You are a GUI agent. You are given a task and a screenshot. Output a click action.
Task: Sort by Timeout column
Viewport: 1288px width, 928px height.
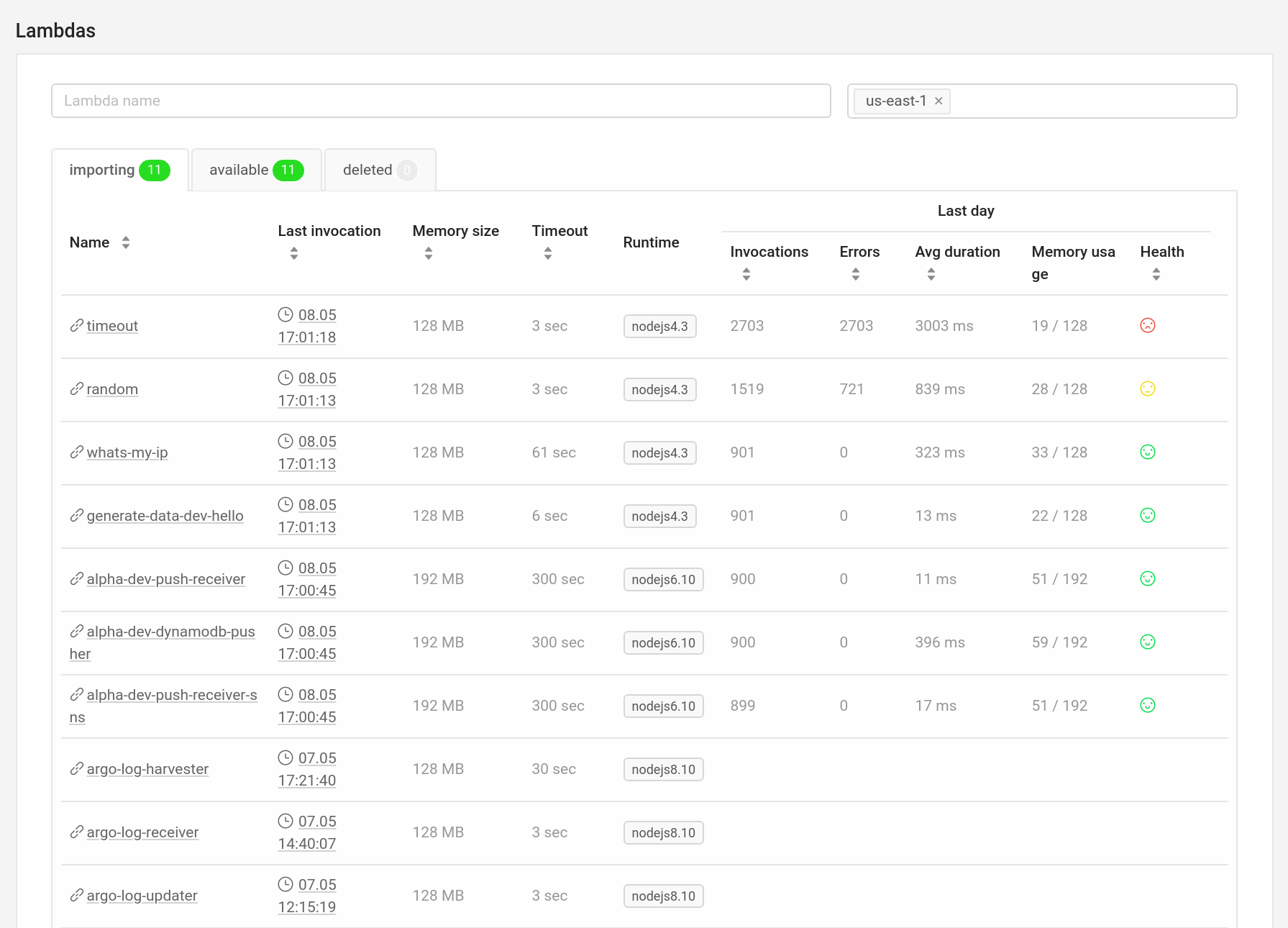point(548,253)
